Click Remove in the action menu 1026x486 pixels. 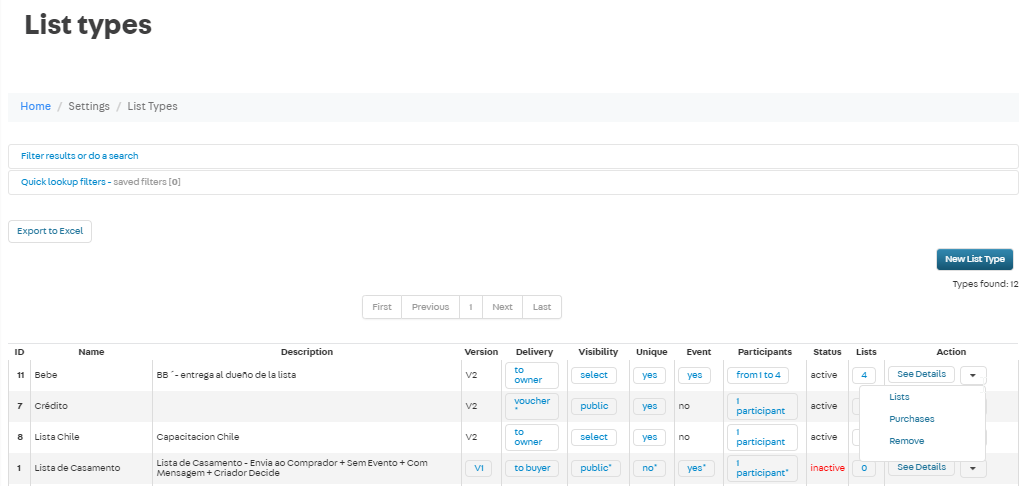coord(906,441)
